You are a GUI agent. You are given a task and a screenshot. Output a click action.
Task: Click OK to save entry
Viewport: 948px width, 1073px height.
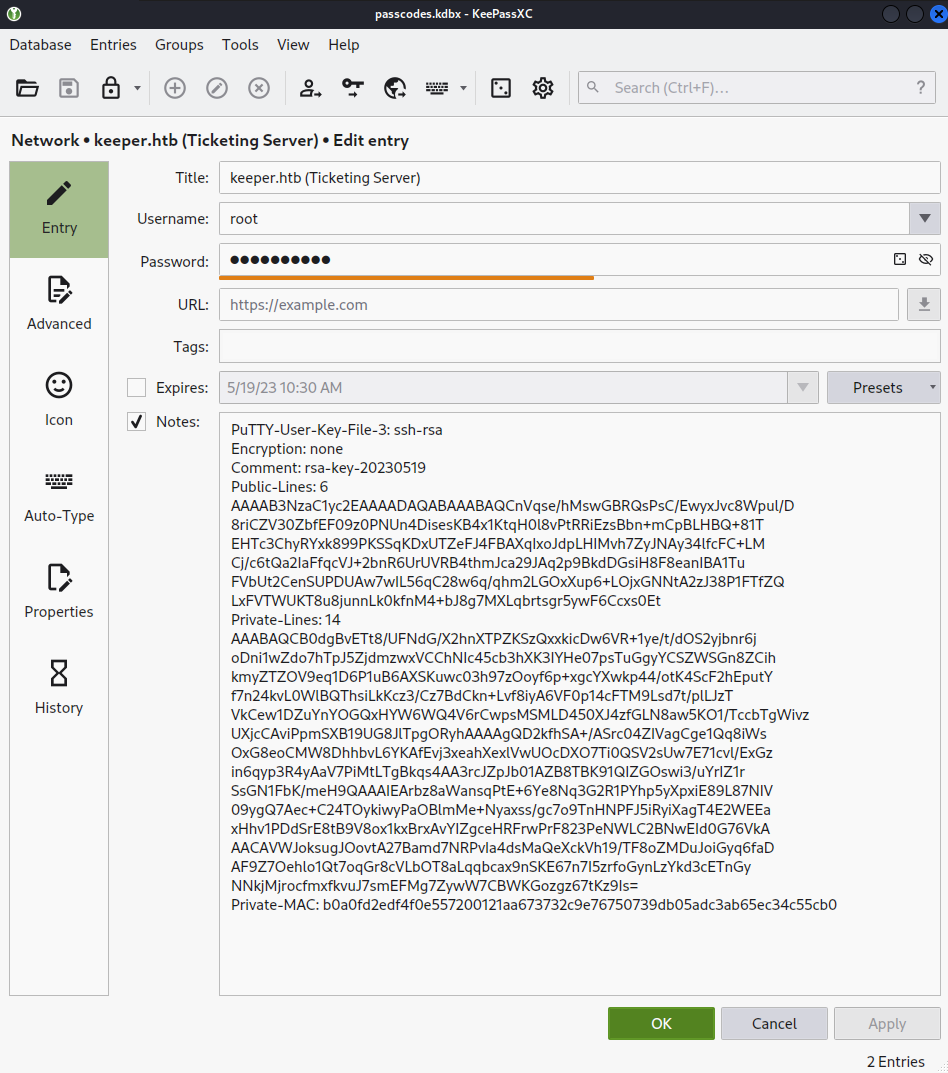click(x=661, y=1024)
